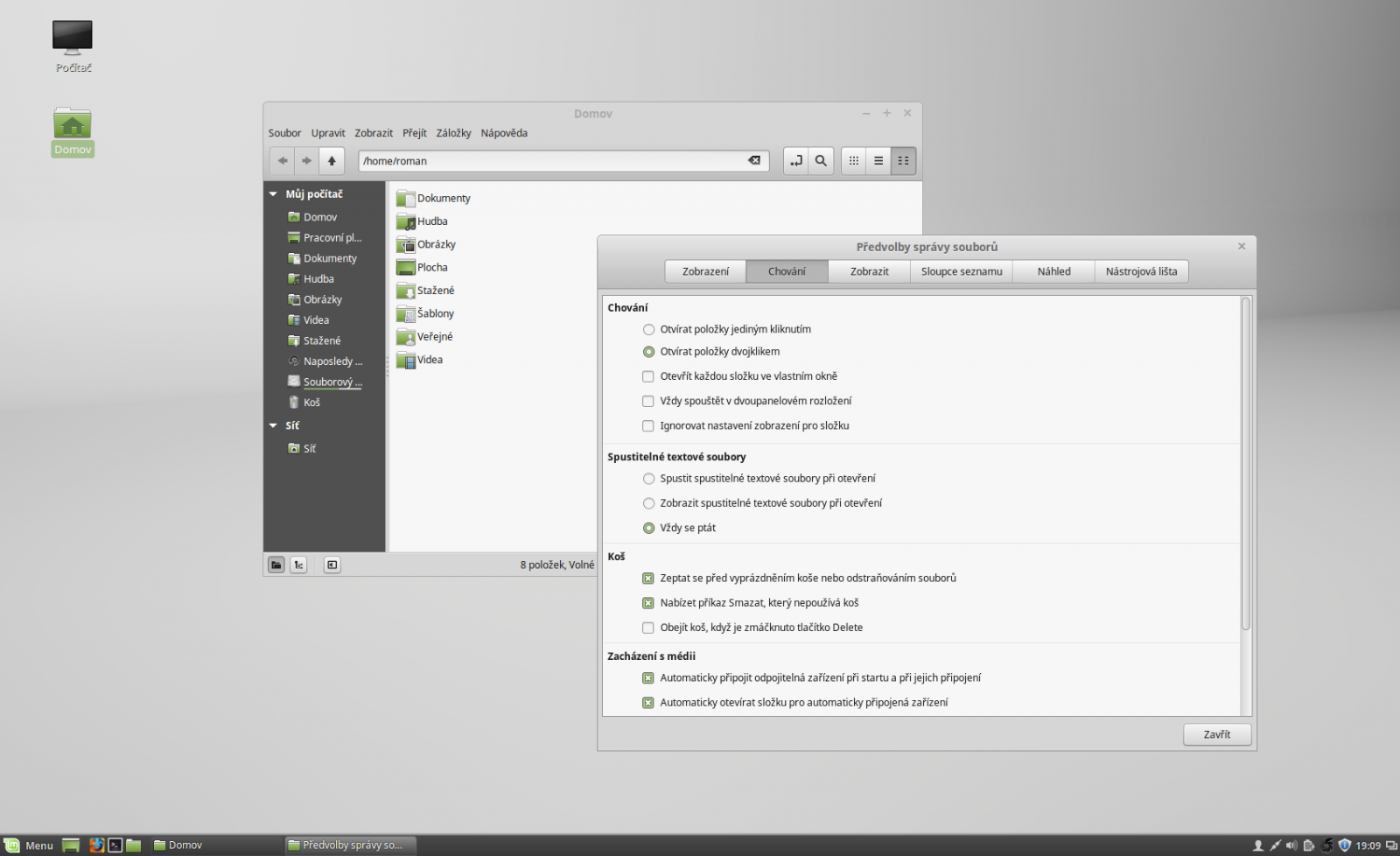Image resolution: width=1400 pixels, height=856 pixels.
Task: Activate the icon grid view
Action: coord(853,160)
